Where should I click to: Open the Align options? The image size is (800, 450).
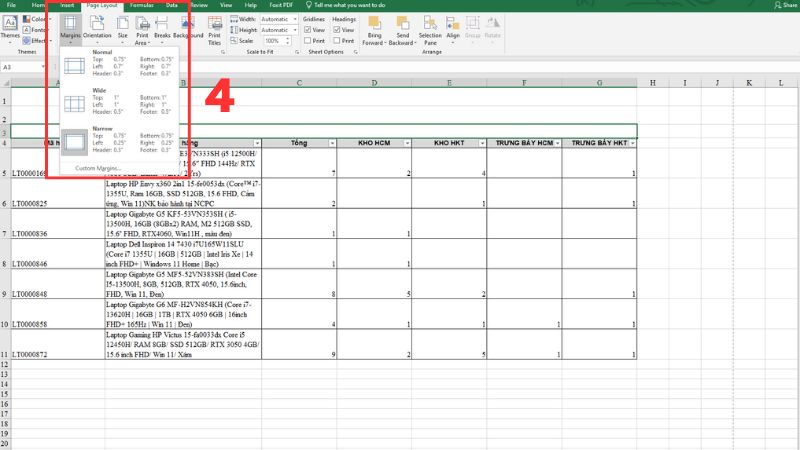[x=453, y=28]
